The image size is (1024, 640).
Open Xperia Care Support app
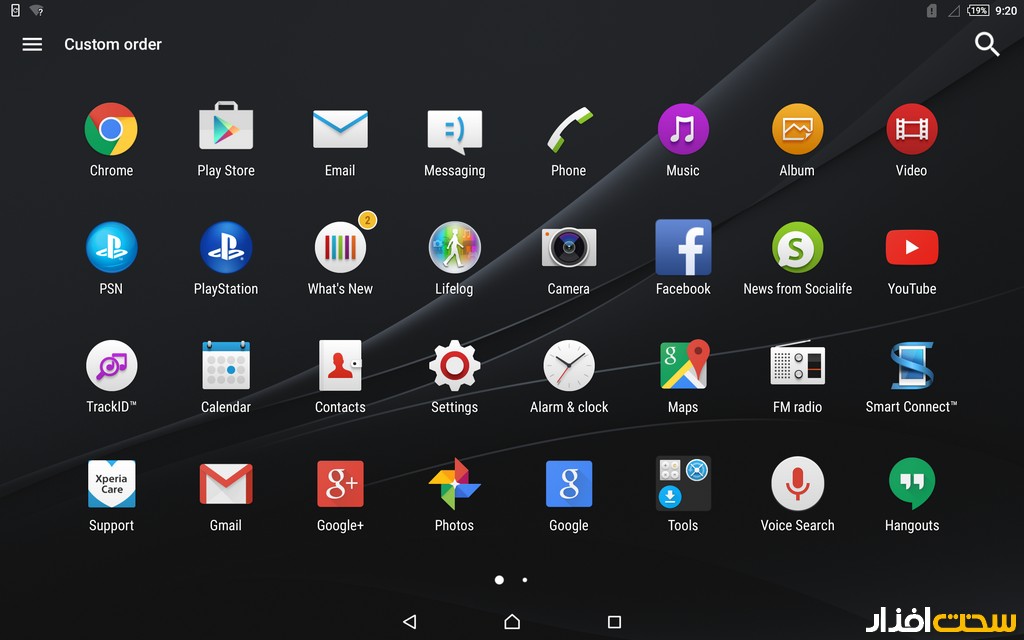(x=111, y=484)
